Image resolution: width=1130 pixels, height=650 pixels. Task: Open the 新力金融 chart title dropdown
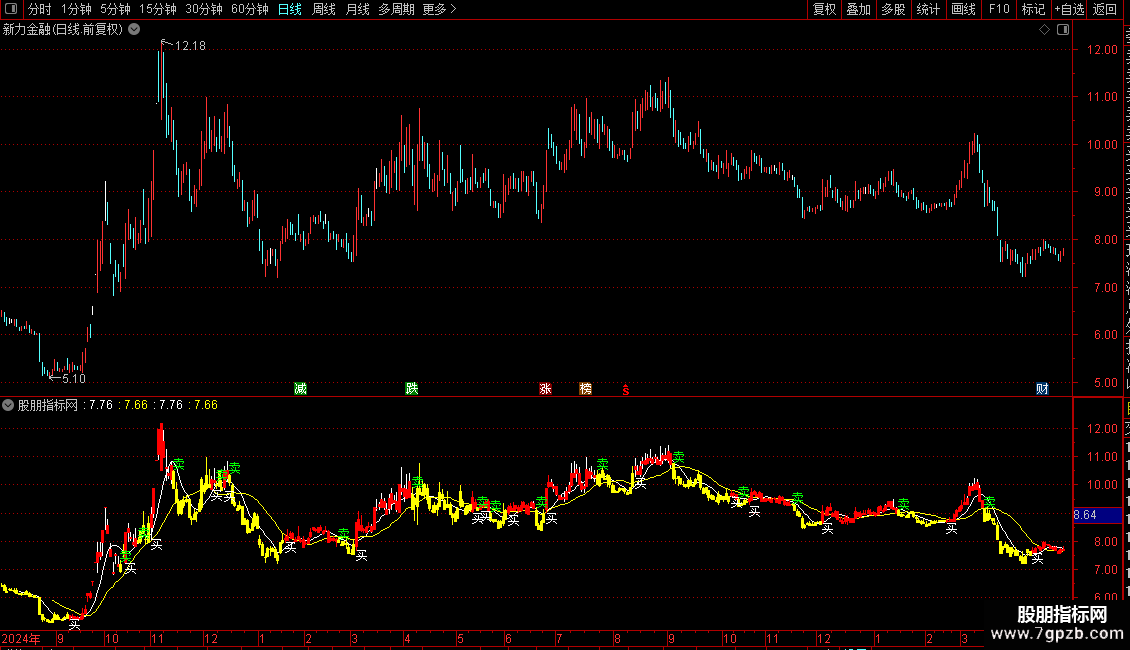coord(134,30)
